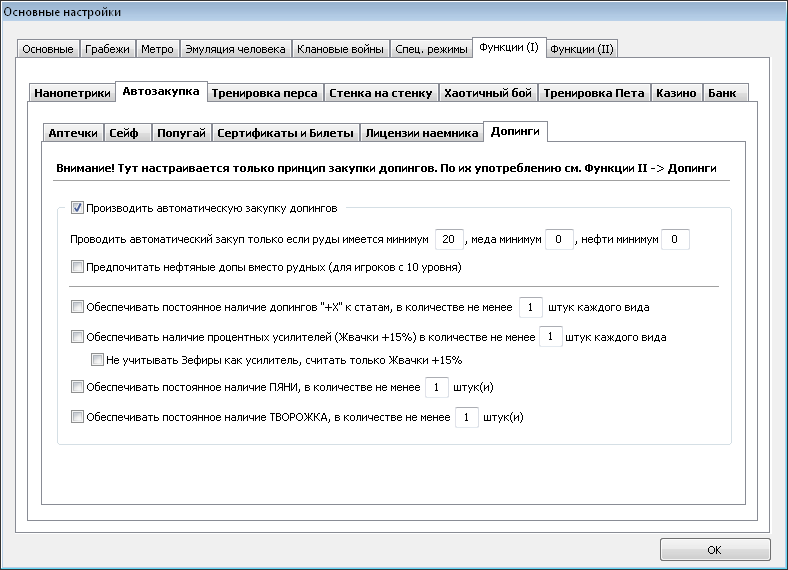Viewport: 788px width, 570px height.
Task: Confirm settings with the OK button
Action: click(x=715, y=550)
